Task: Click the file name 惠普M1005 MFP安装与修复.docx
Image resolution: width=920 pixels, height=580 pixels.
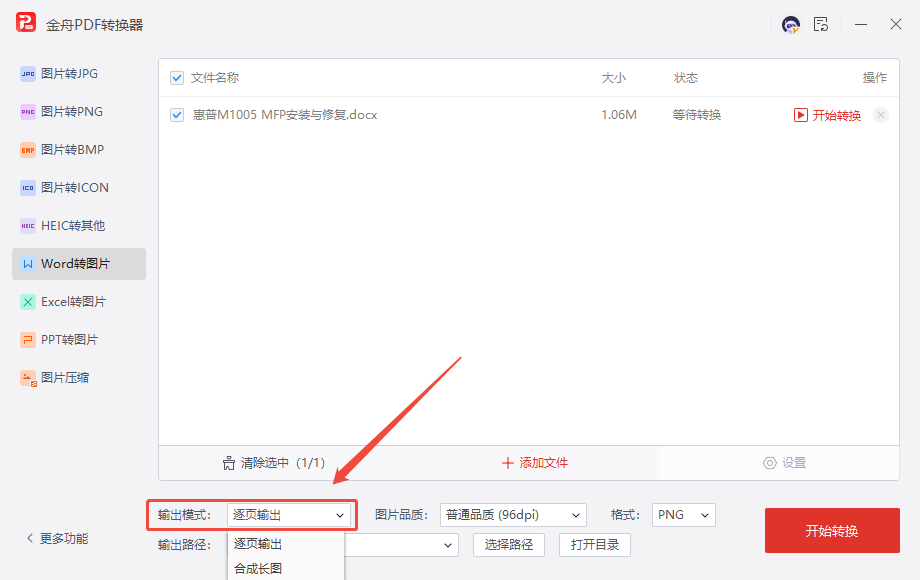Action: coord(285,115)
